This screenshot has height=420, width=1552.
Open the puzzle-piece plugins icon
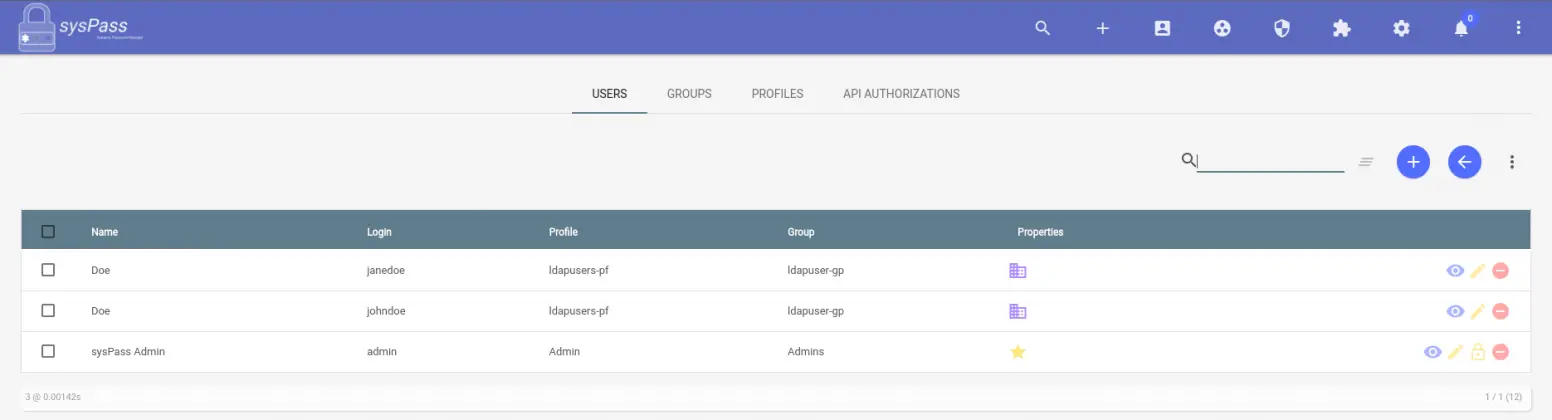click(x=1342, y=28)
